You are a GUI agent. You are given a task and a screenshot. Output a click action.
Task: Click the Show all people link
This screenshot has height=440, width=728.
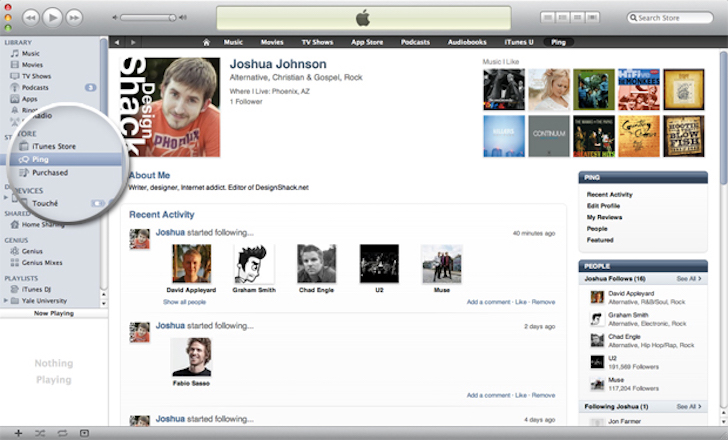point(185,301)
